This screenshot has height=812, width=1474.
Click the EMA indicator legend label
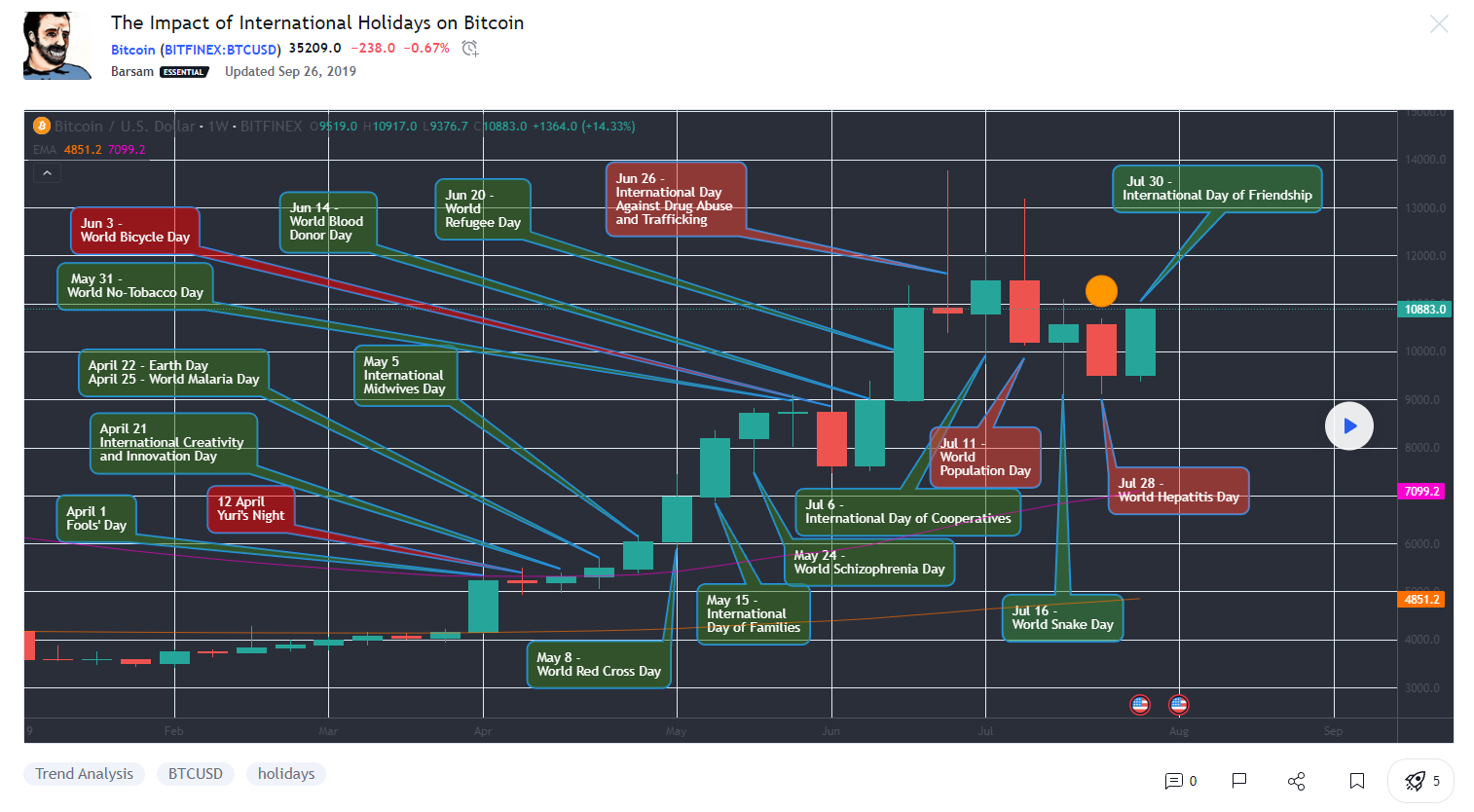45,150
